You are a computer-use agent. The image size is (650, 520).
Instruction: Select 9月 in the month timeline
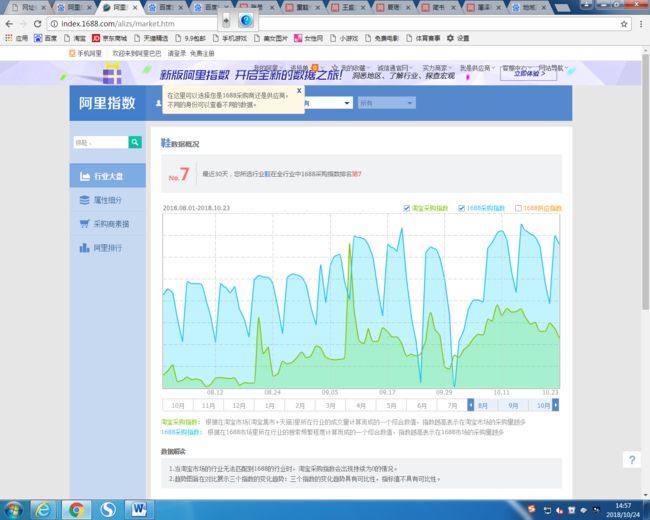click(x=513, y=405)
